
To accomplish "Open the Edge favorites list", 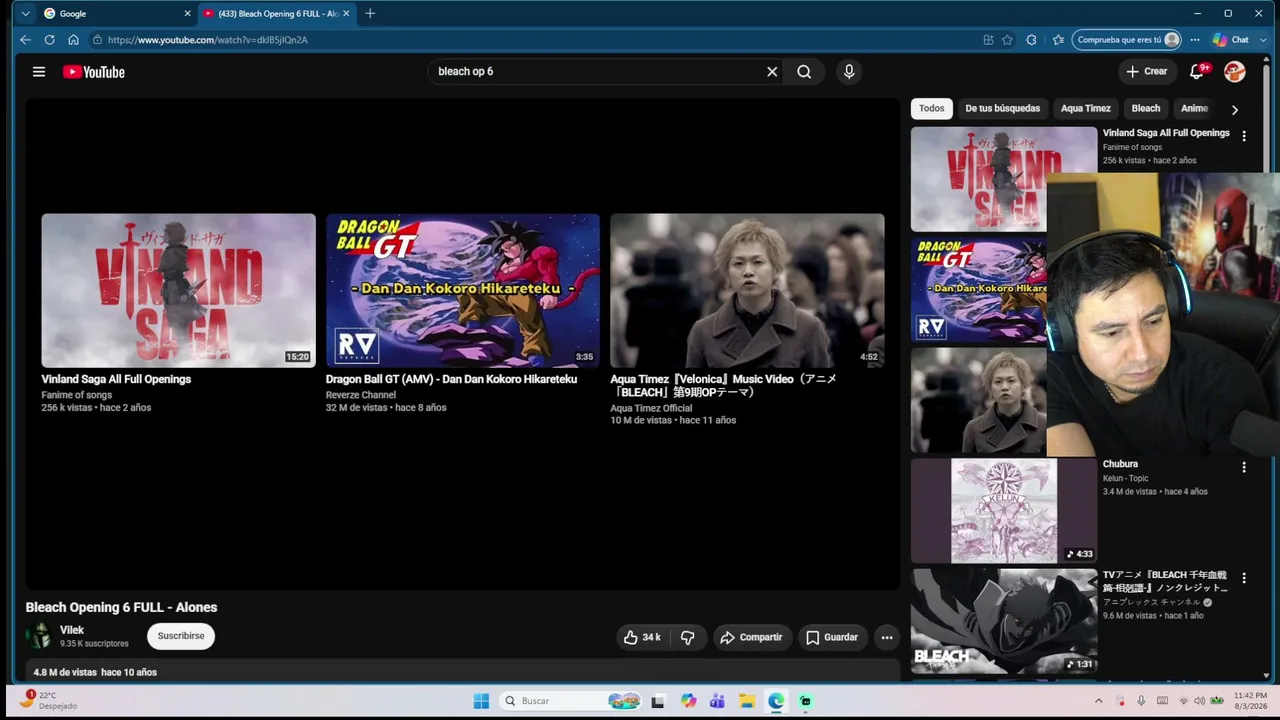I will 1058,40.
